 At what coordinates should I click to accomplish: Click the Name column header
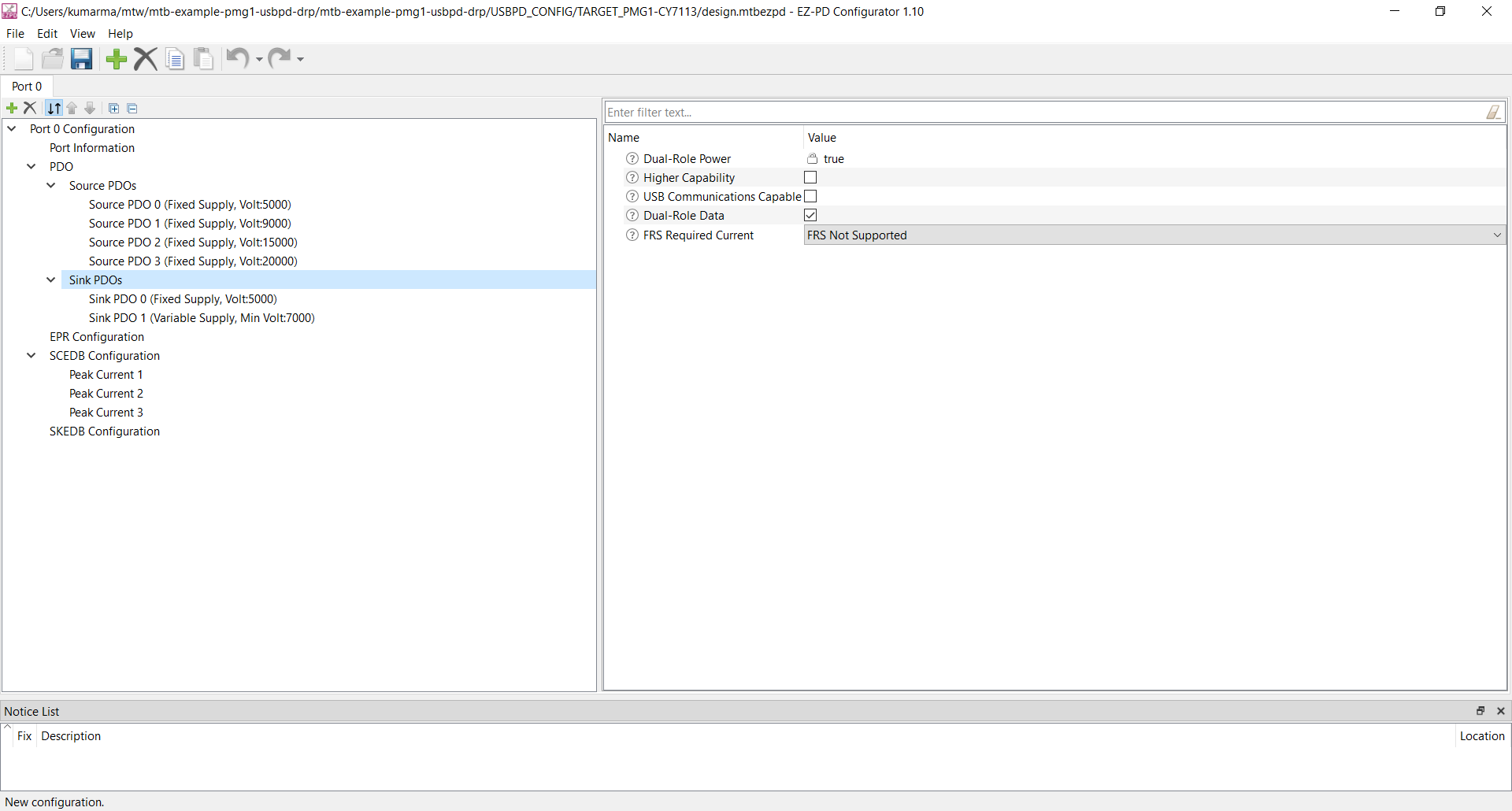[x=704, y=138]
